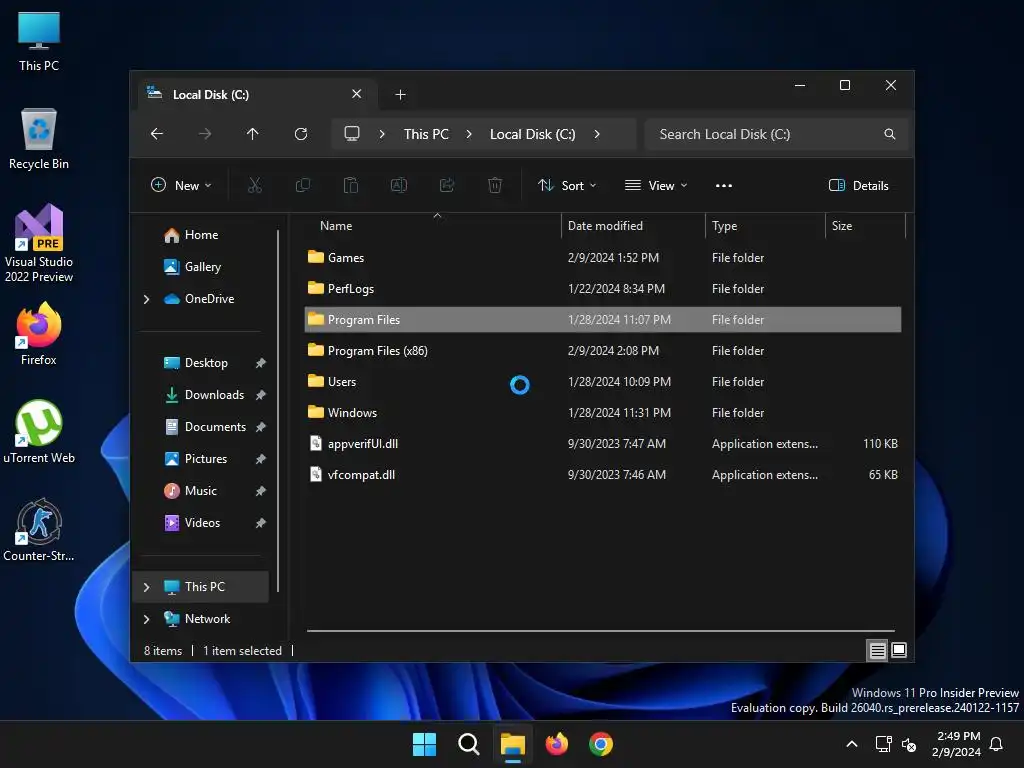Select appverifUI.dll file
Viewport: 1024px width, 768px height.
tap(603, 444)
